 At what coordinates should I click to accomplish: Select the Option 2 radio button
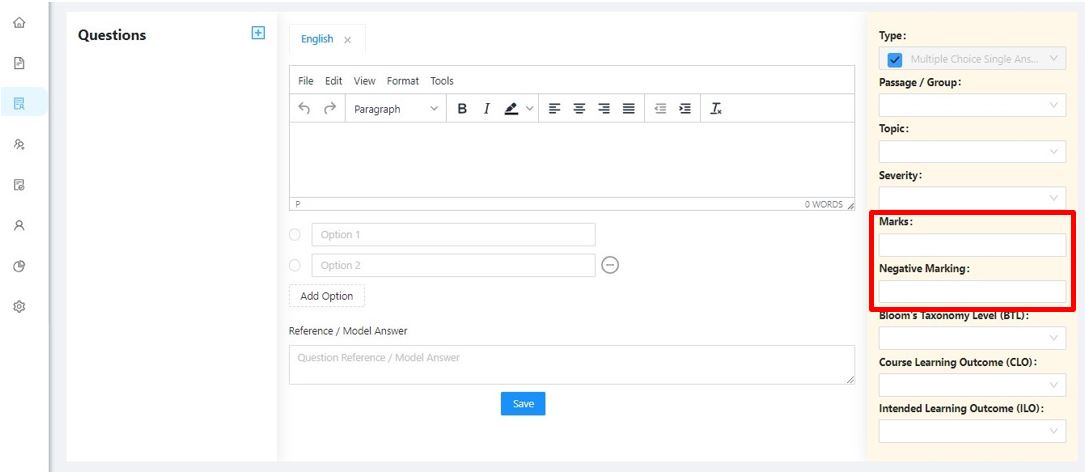[x=295, y=265]
